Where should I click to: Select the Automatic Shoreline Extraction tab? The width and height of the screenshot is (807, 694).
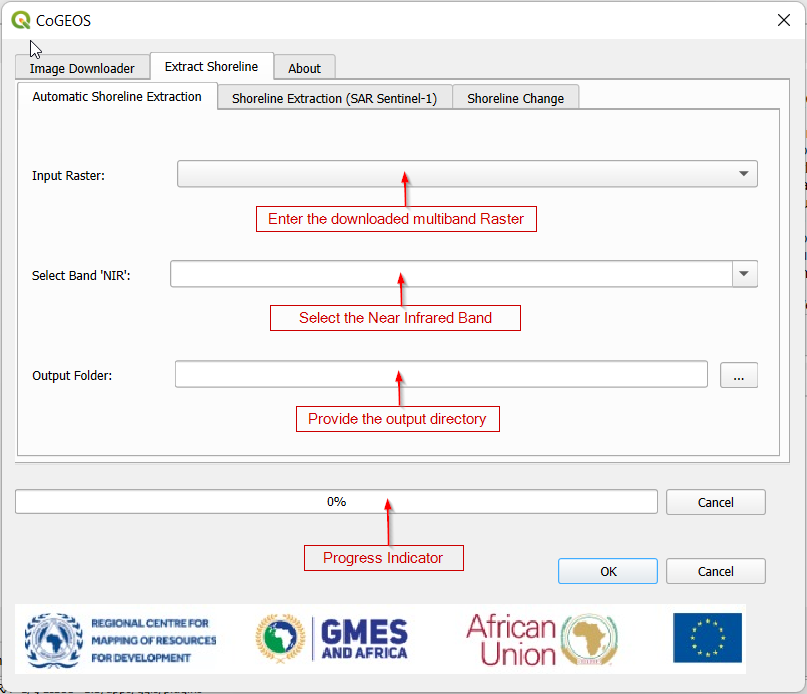click(117, 96)
